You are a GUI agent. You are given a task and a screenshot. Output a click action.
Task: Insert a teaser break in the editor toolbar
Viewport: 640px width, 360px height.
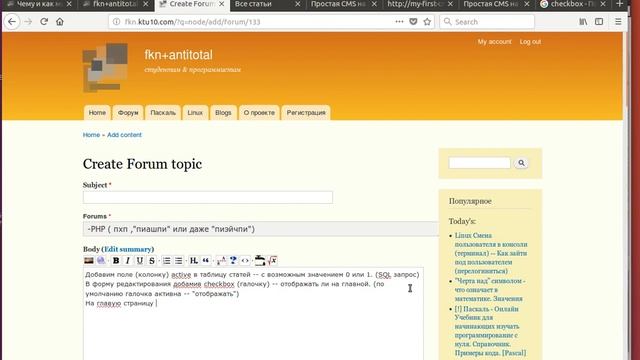pos(260,260)
